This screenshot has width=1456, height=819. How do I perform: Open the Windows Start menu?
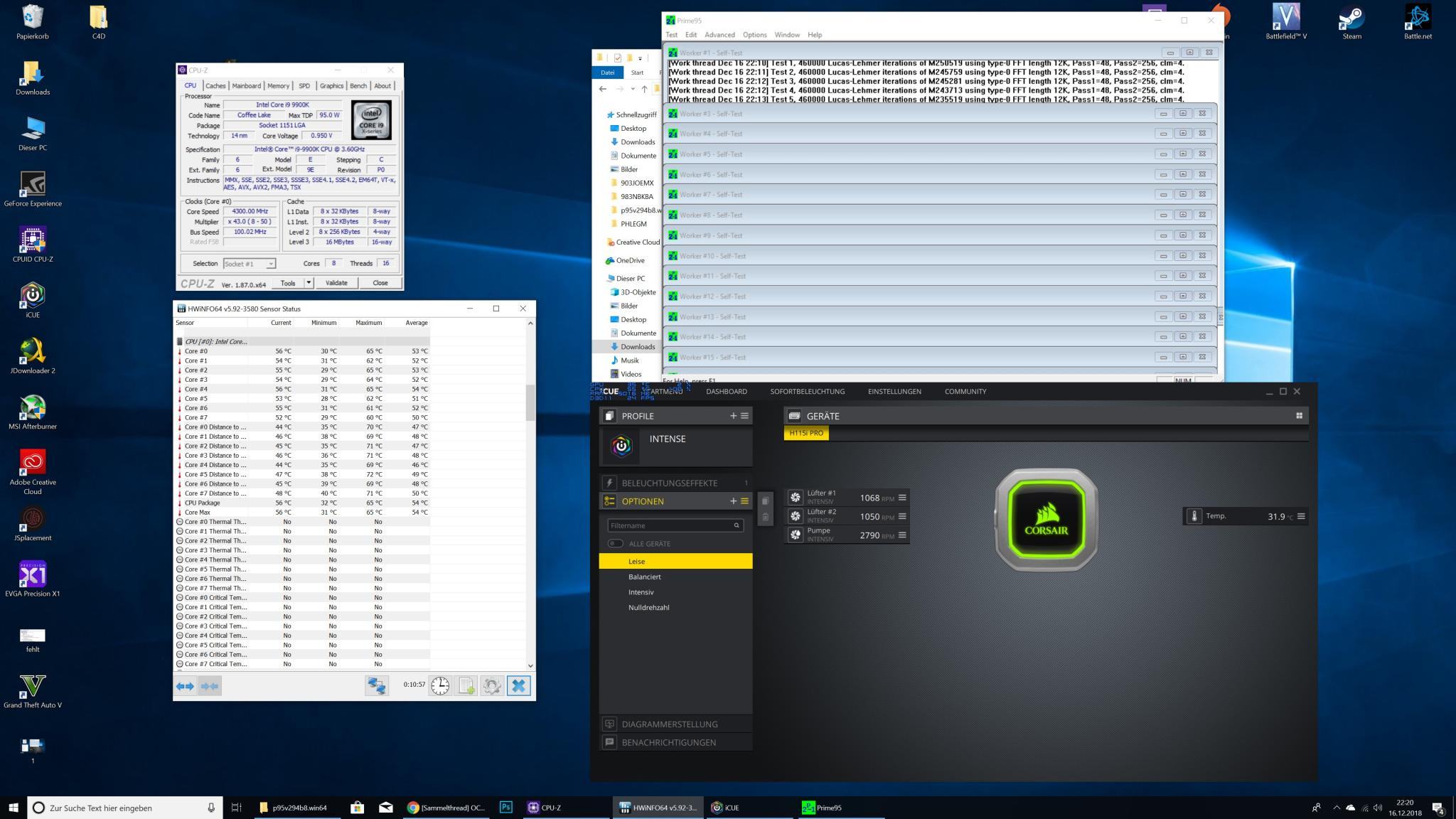(x=13, y=807)
